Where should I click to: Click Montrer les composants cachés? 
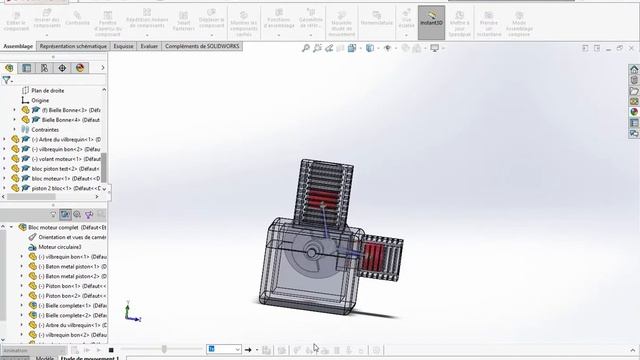click(244, 24)
